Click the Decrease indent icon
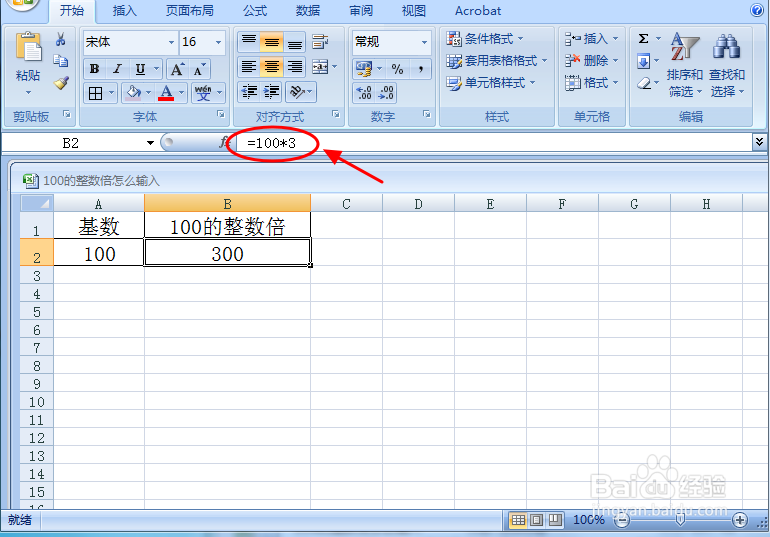 249,92
